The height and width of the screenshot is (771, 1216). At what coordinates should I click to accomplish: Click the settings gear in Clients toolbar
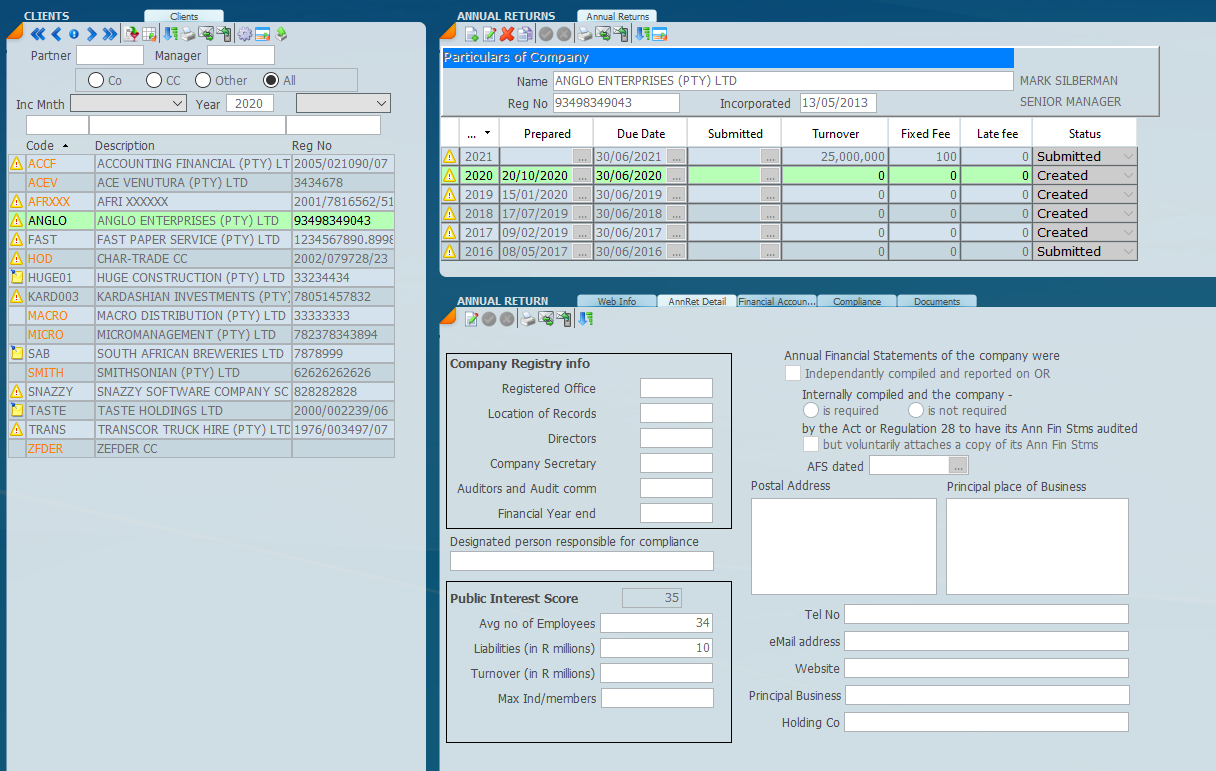click(x=244, y=35)
